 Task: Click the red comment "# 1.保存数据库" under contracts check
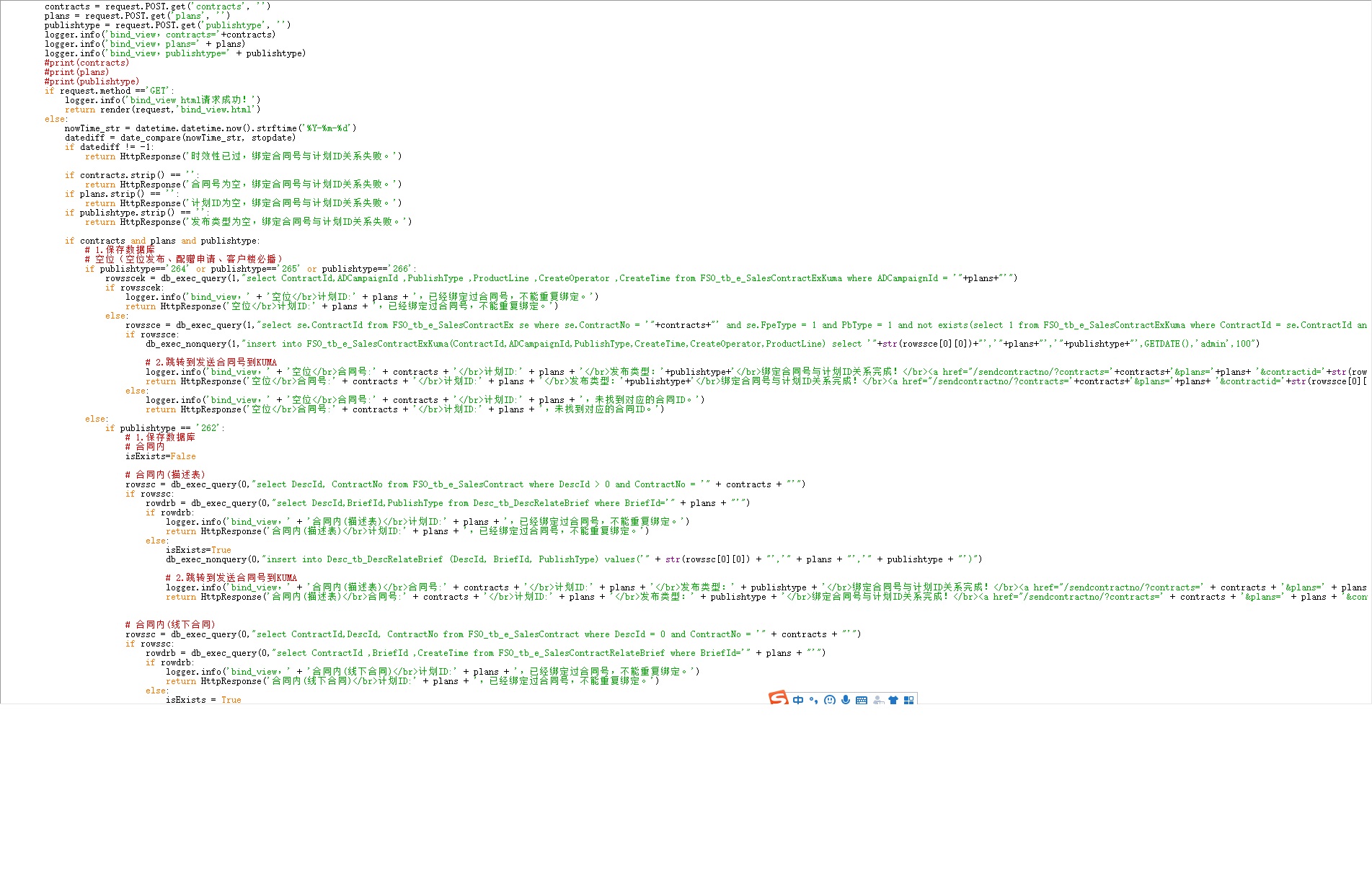pyautogui.click(x=120, y=250)
